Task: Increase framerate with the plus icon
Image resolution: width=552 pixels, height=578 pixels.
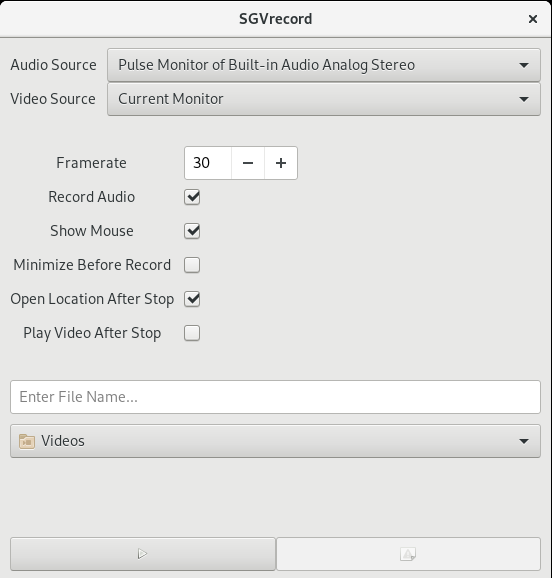Action: [281, 163]
